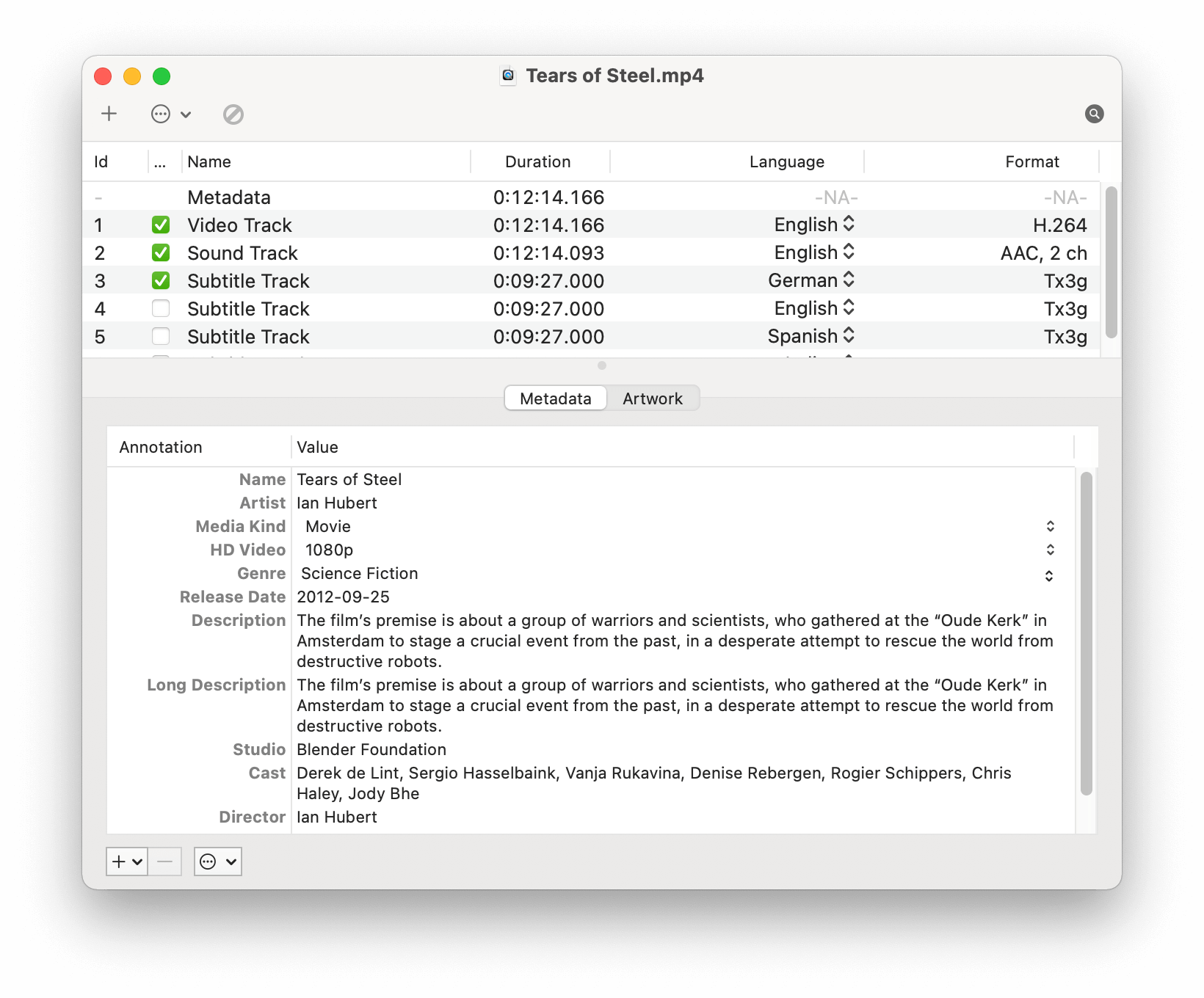Click the file proxy icon beside the title
The width and height of the screenshot is (1204, 998).
[x=508, y=76]
